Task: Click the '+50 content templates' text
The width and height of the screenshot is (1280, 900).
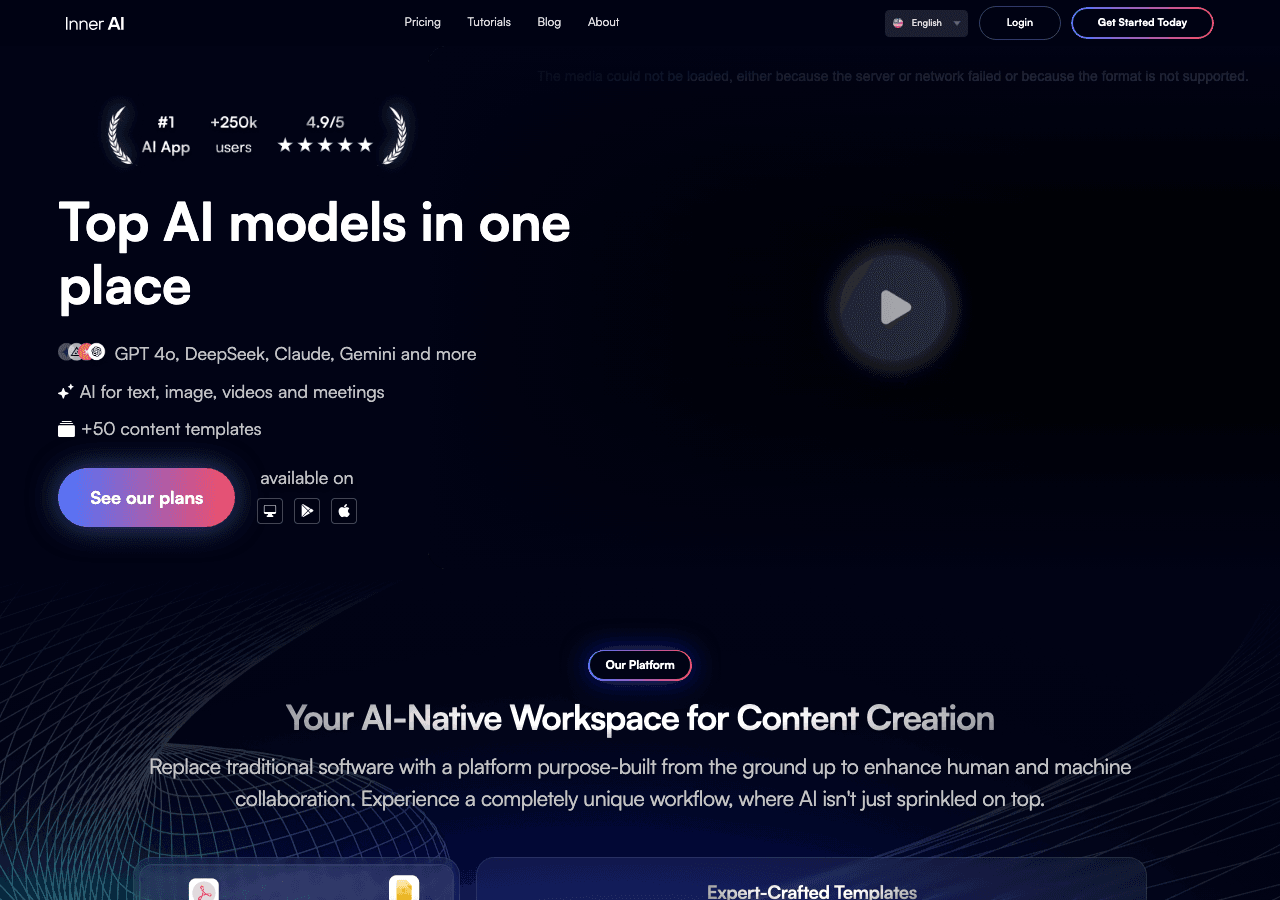Action: click(x=171, y=429)
